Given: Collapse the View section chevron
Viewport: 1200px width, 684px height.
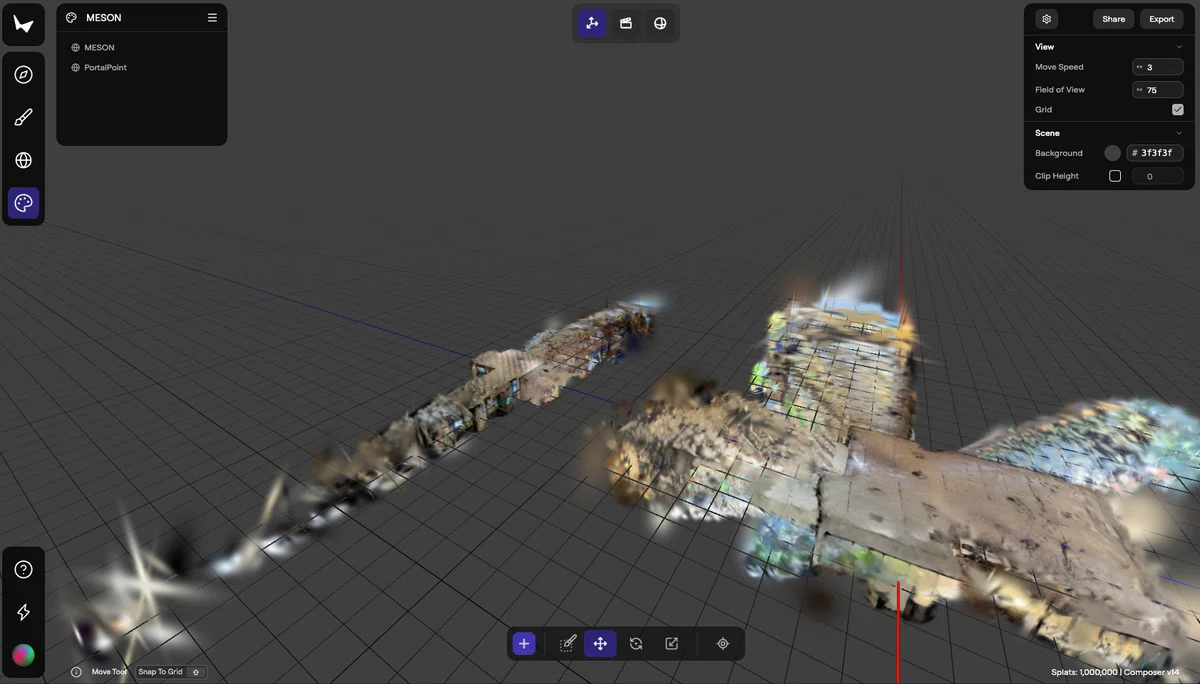Looking at the screenshot, I should [1179, 47].
